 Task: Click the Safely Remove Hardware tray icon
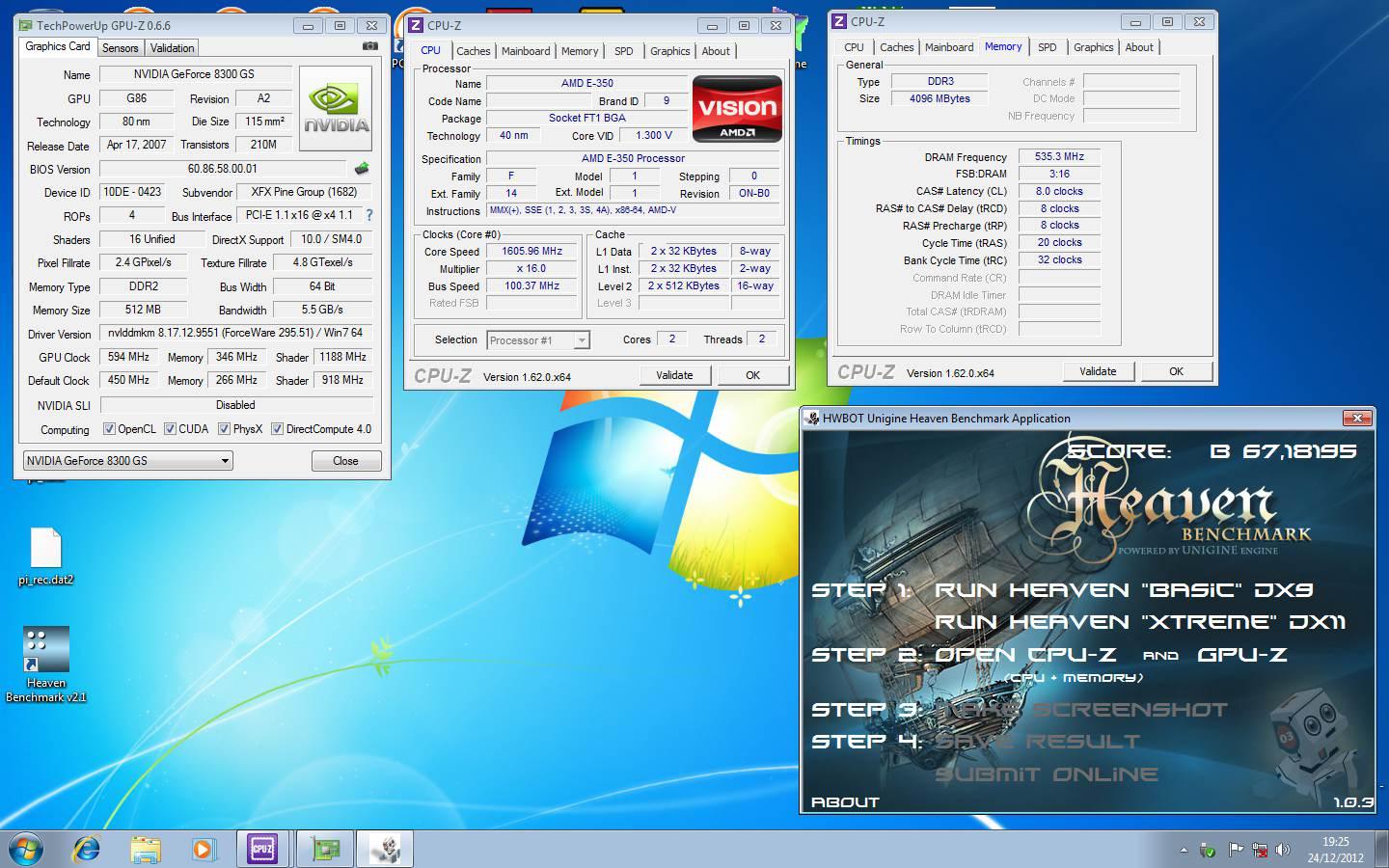[x=1207, y=851]
